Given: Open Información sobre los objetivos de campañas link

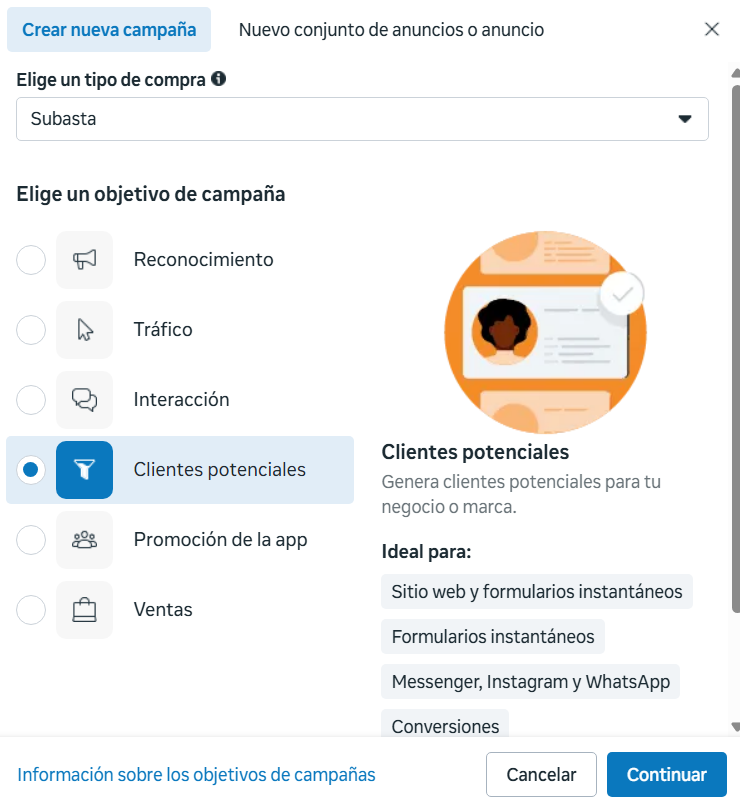Looking at the screenshot, I should point(196,775).
